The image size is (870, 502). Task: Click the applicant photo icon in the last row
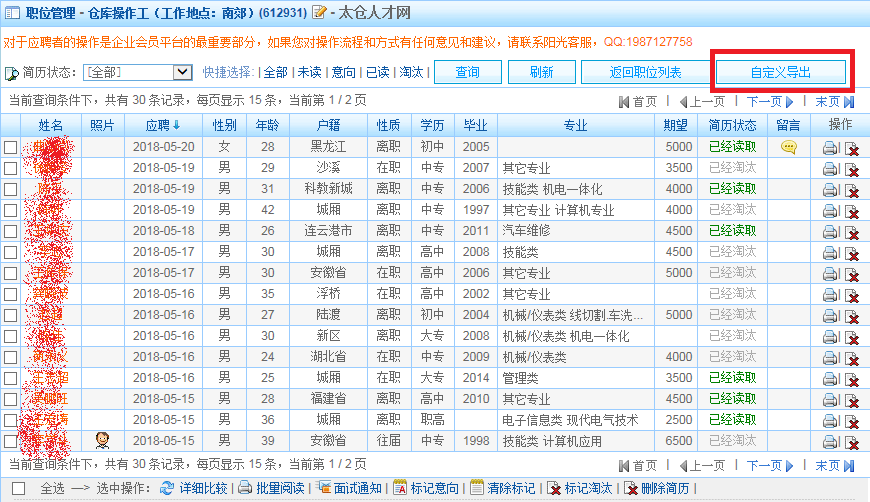102,440
